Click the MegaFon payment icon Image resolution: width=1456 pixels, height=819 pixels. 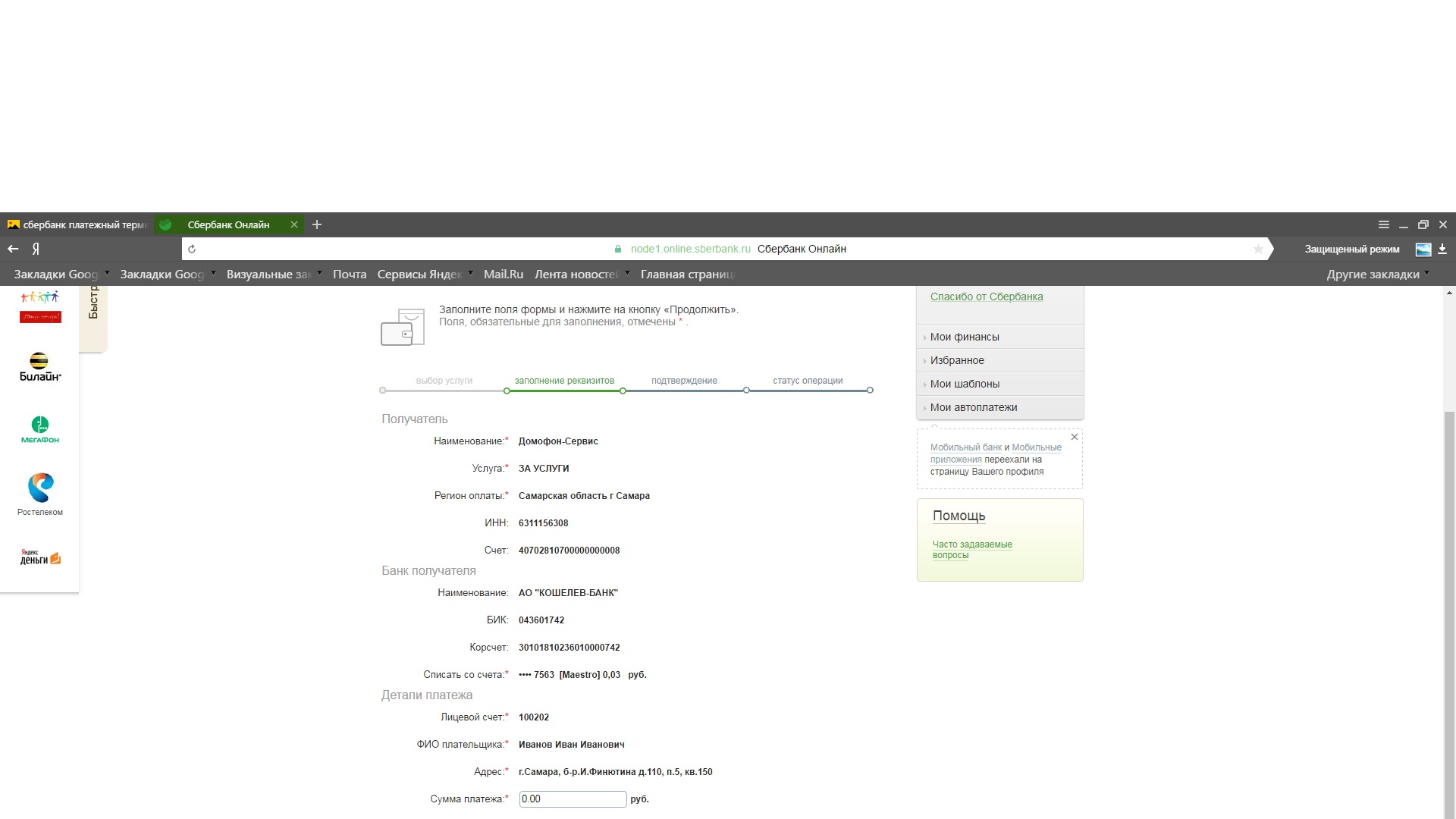pyautogui.click(x=39, y=429)
